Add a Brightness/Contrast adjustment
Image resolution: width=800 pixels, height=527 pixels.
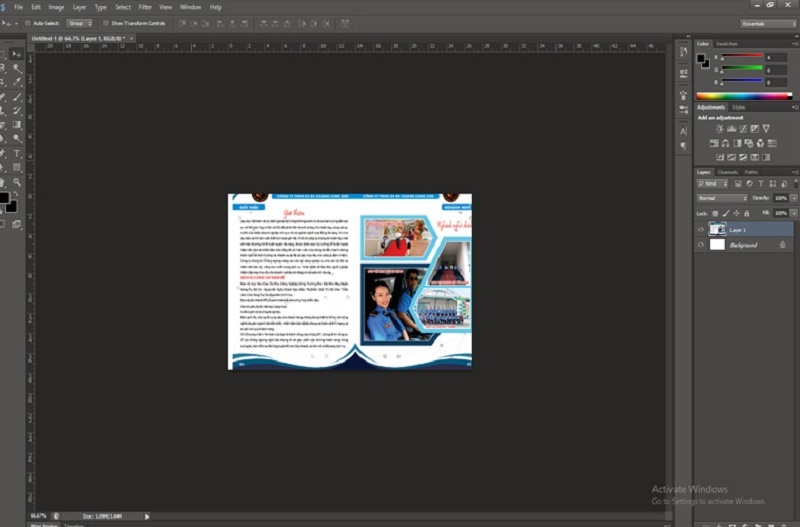coord(719,129)
